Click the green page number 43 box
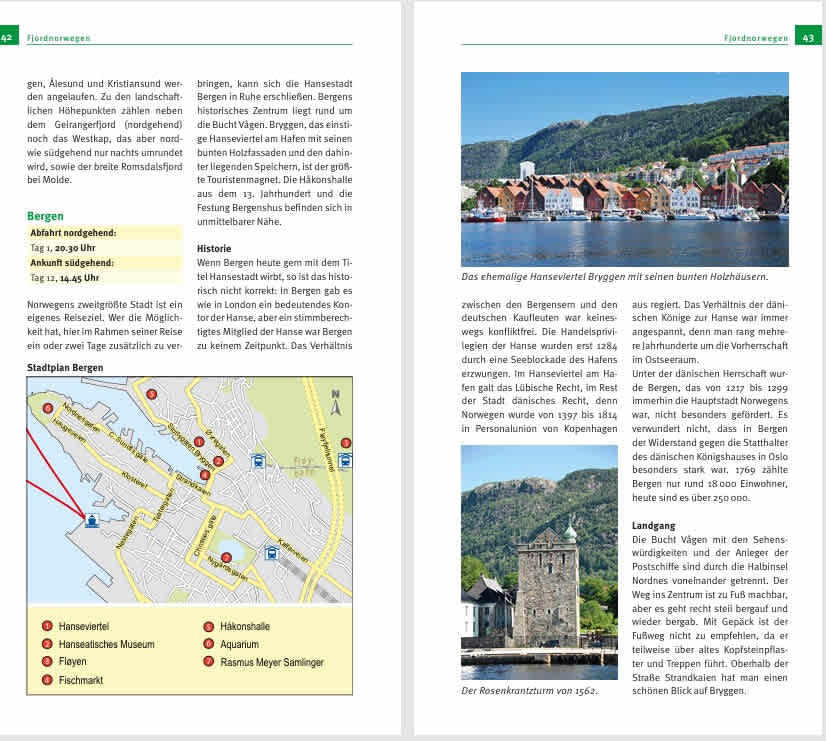Image resolution: width=826 pixels, height=741 pixels. 808,37
